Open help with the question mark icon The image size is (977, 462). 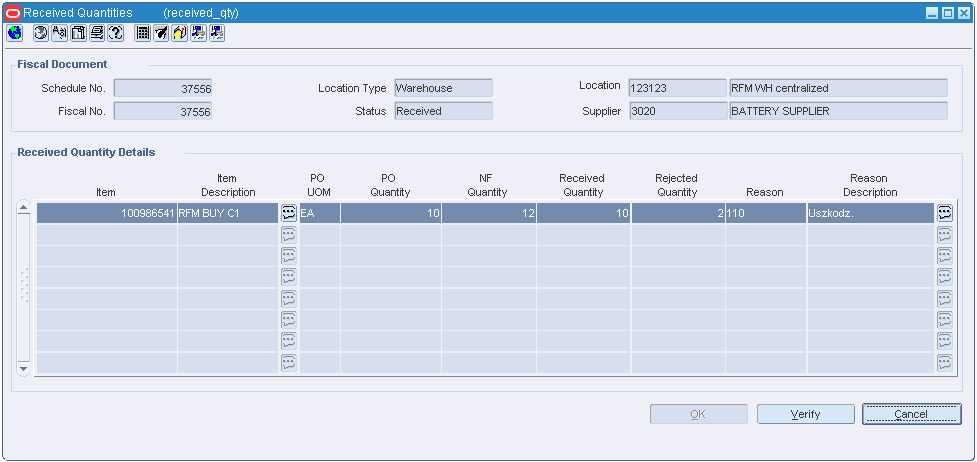click(116, 33)
